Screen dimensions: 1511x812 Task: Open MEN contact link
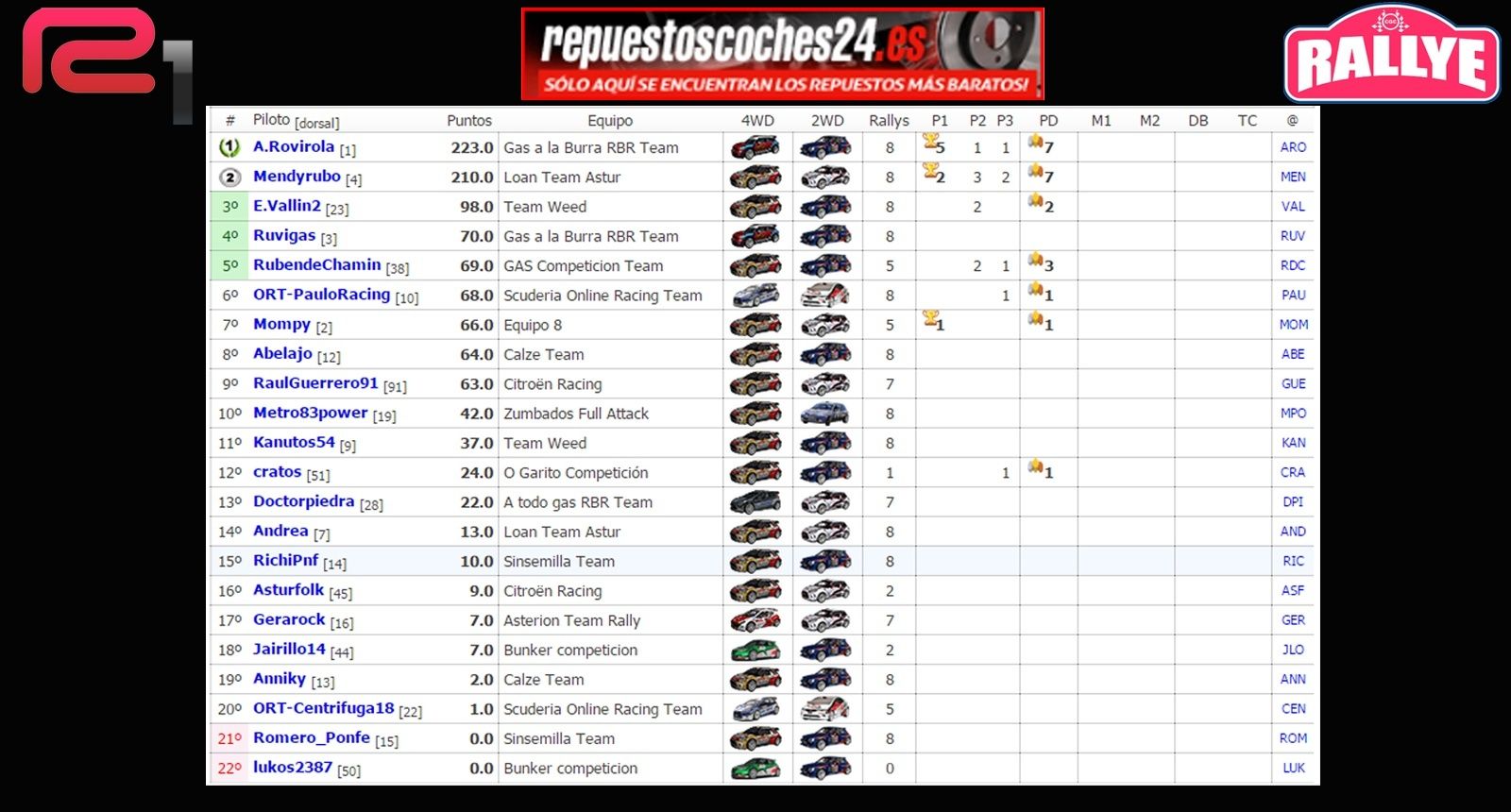click(x=1293, y=177)
